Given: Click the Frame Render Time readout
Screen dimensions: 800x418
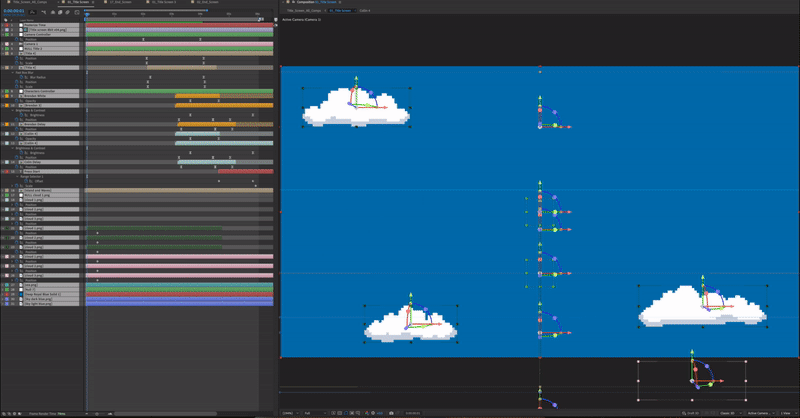Looking at the screenshot, I should (x=47, y=413).
